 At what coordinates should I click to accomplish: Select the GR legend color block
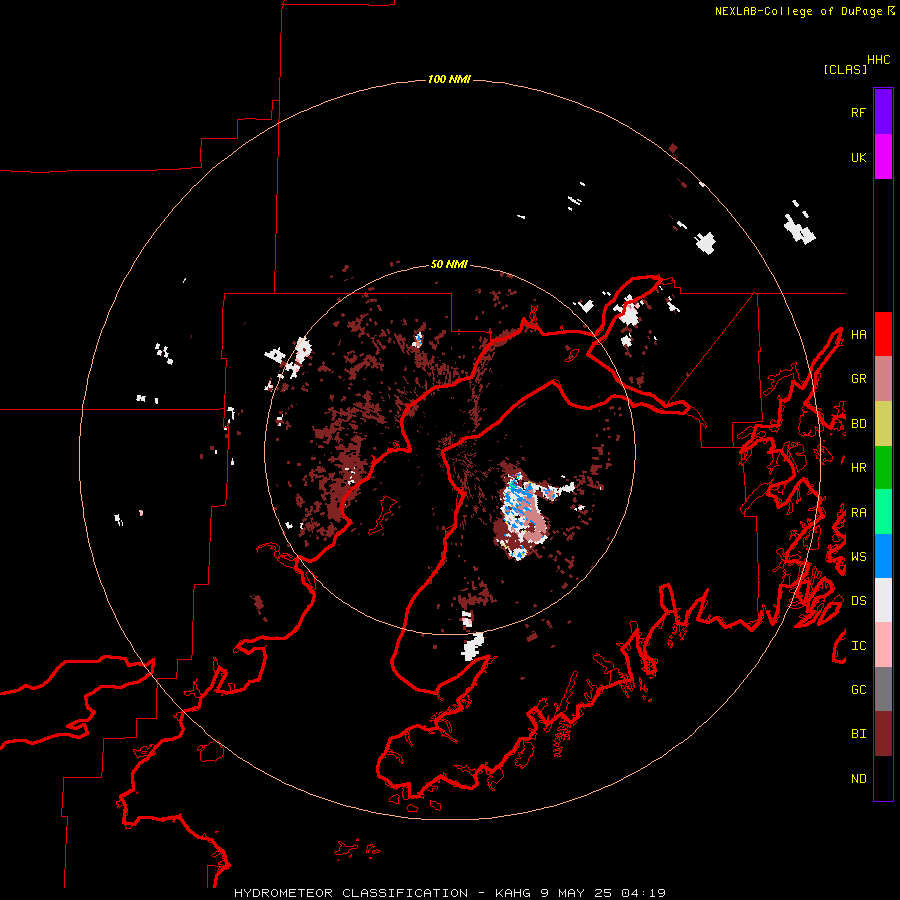tap(883, 379)
